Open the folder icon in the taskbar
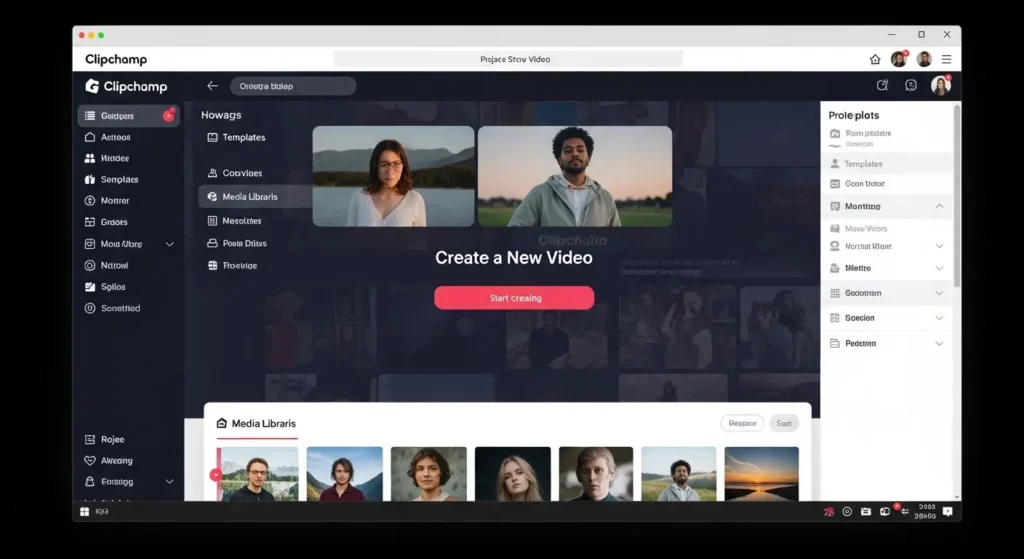This screenshot has height=559, width=1024. click(x=865, y=511)
